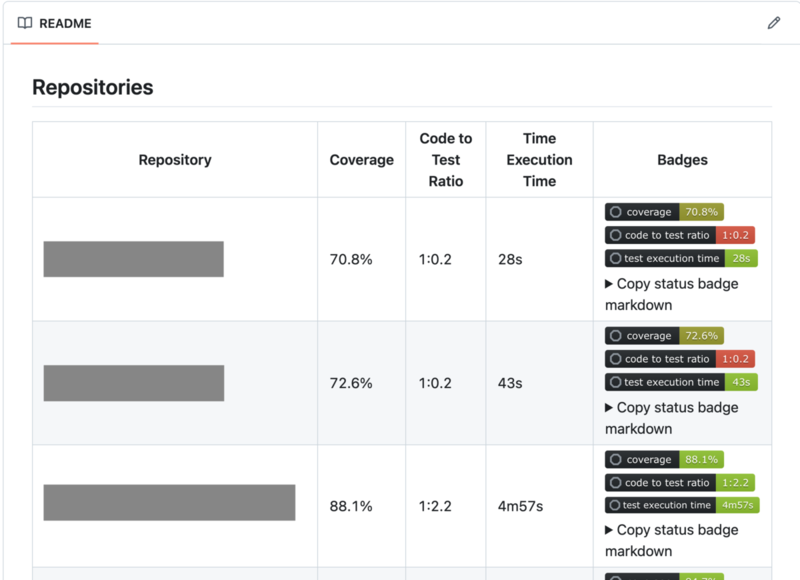Click the second row 1:0.2 ratio badge
The height and width of the screenshot is (580, 800).
(x=680, y=359)
